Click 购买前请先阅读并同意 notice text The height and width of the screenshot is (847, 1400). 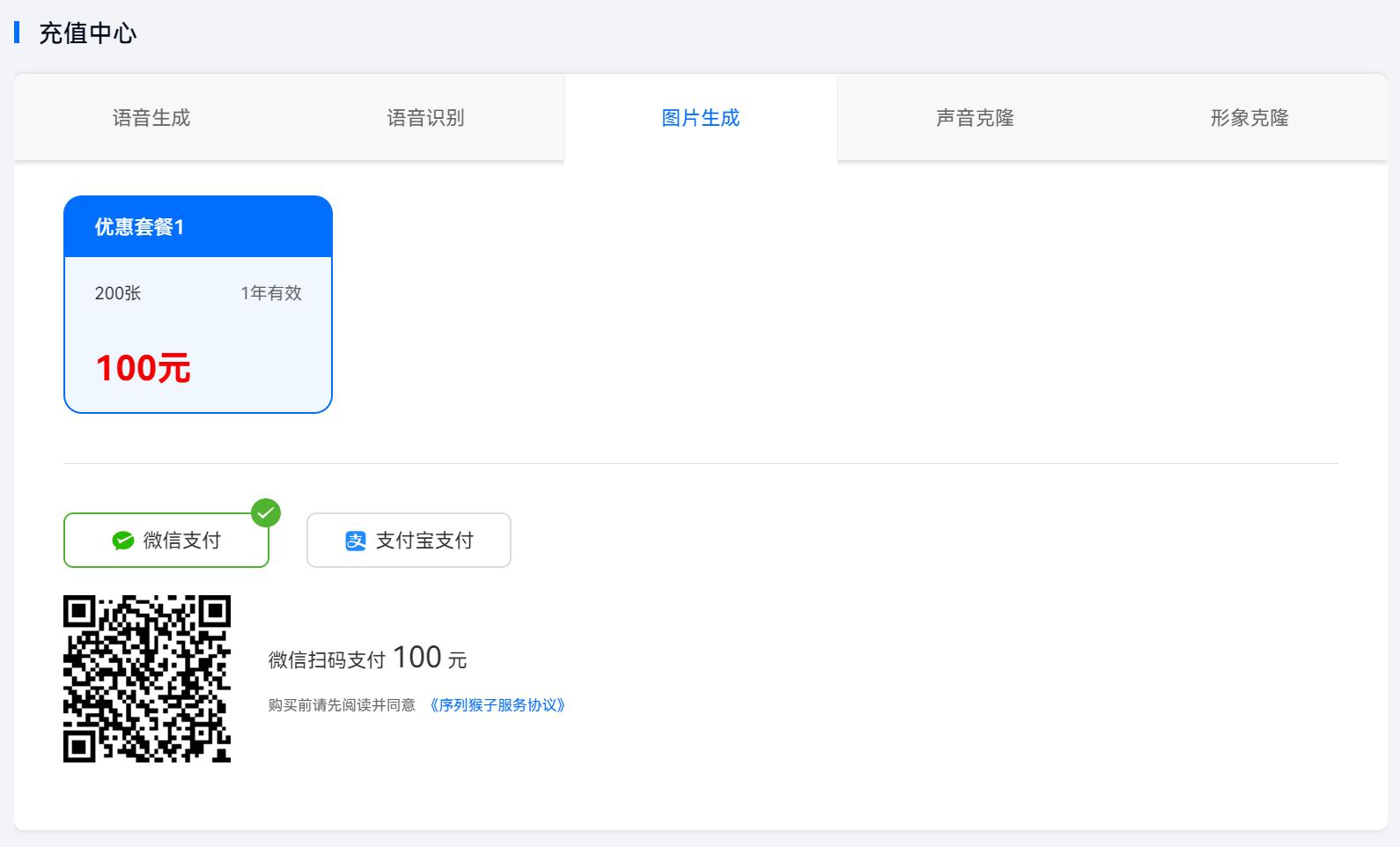coord(342,705)
